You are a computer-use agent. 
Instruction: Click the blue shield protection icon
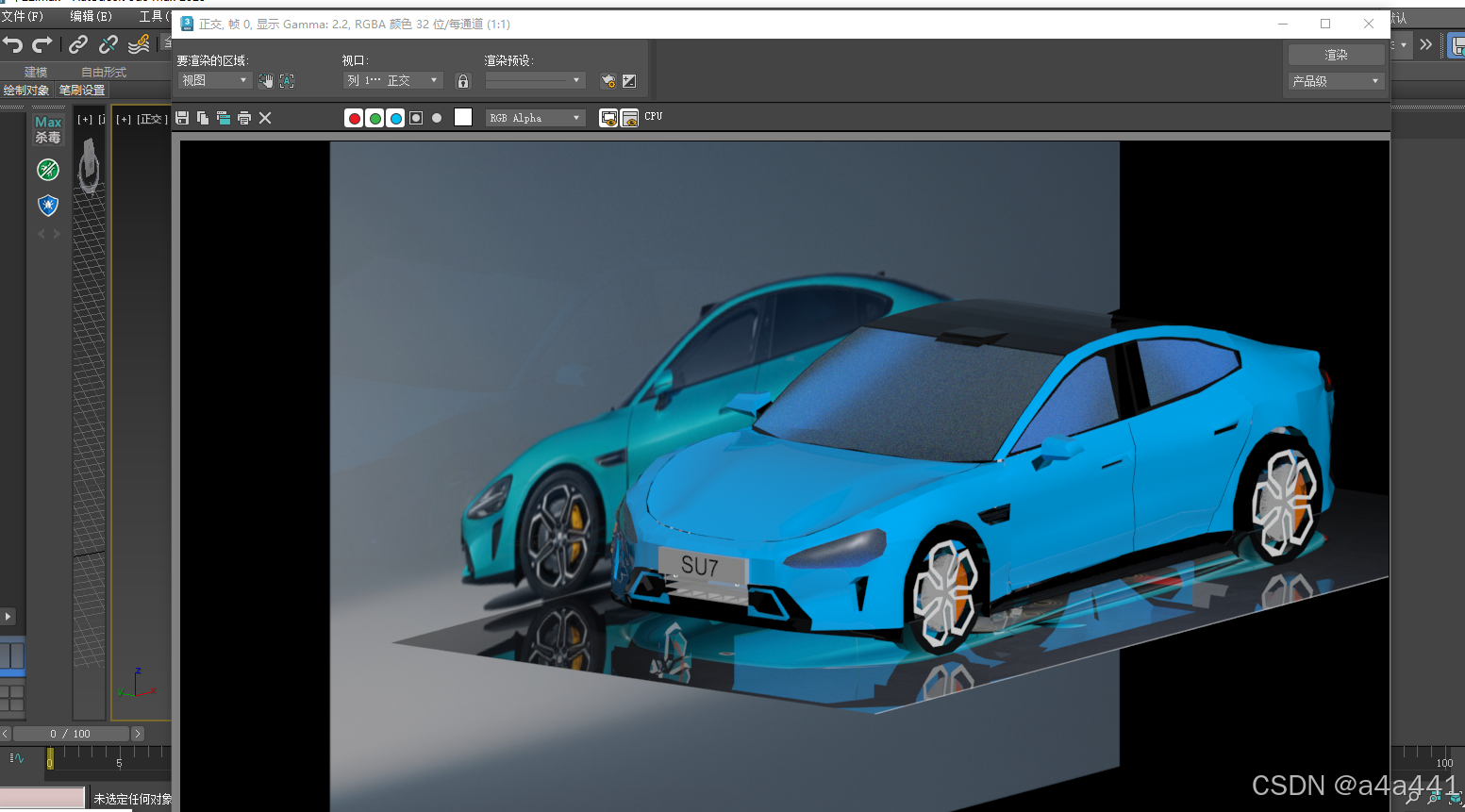[x=48, y=205]
